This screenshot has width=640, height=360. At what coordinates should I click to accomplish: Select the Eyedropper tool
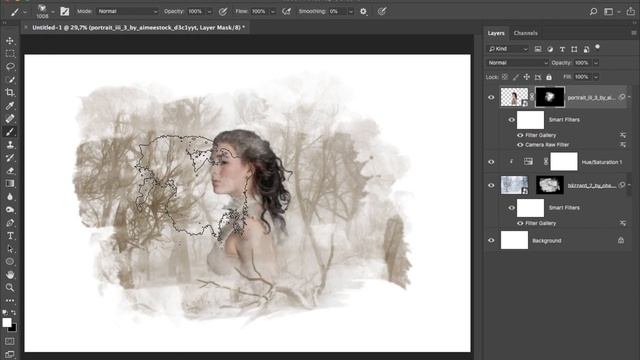click(x=10, y=106)
